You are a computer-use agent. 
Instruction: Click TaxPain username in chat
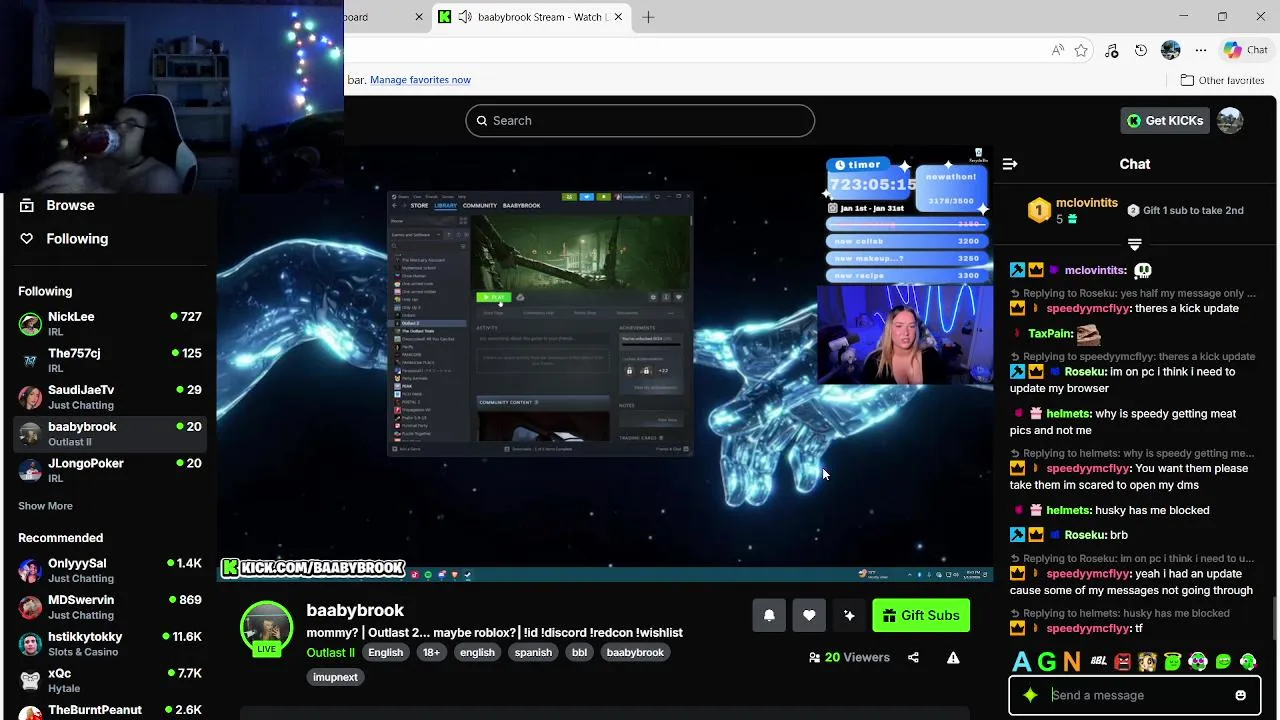point(1050,334)
